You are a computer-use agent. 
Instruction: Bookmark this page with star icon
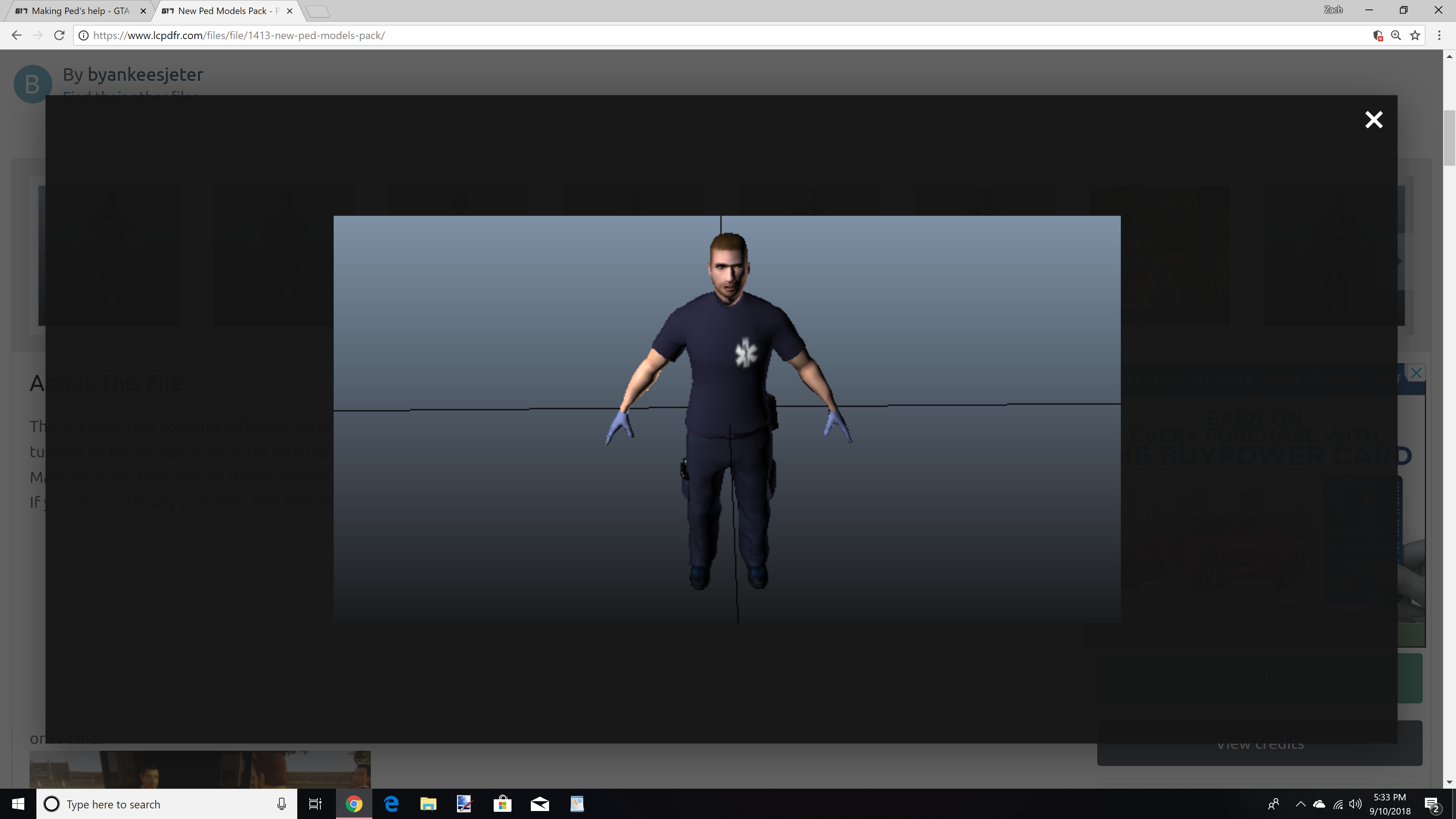coord(1415,35)
